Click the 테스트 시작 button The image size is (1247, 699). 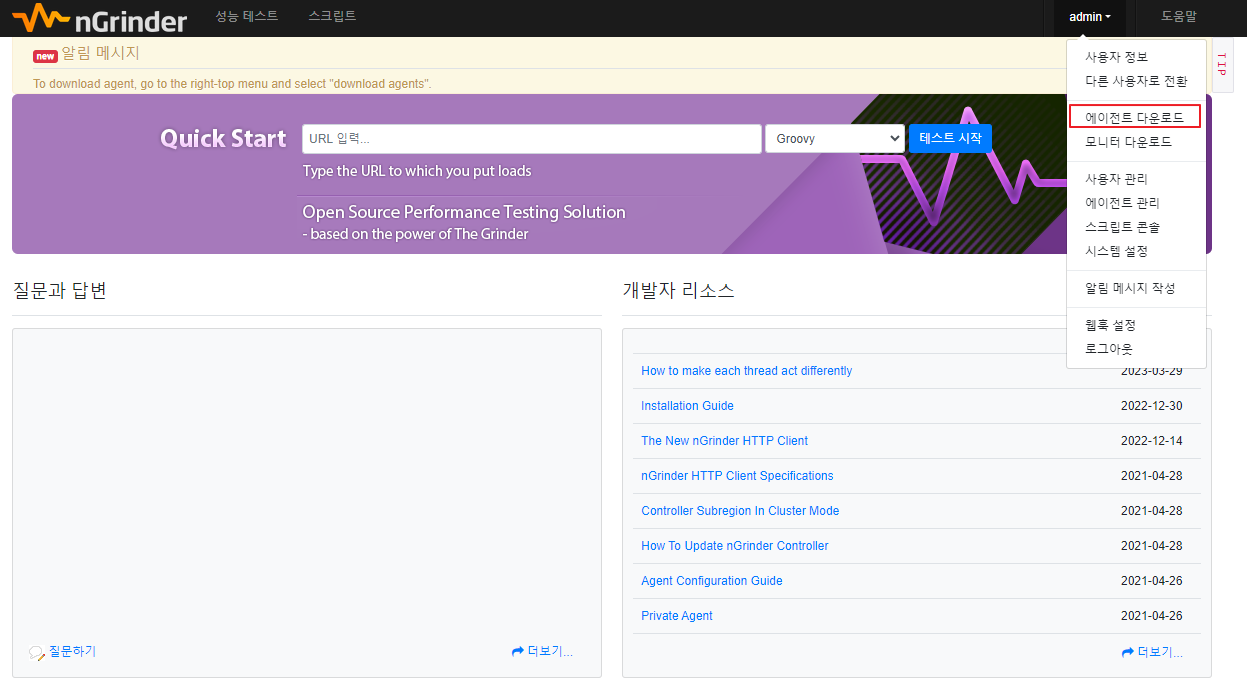(950, 139)
